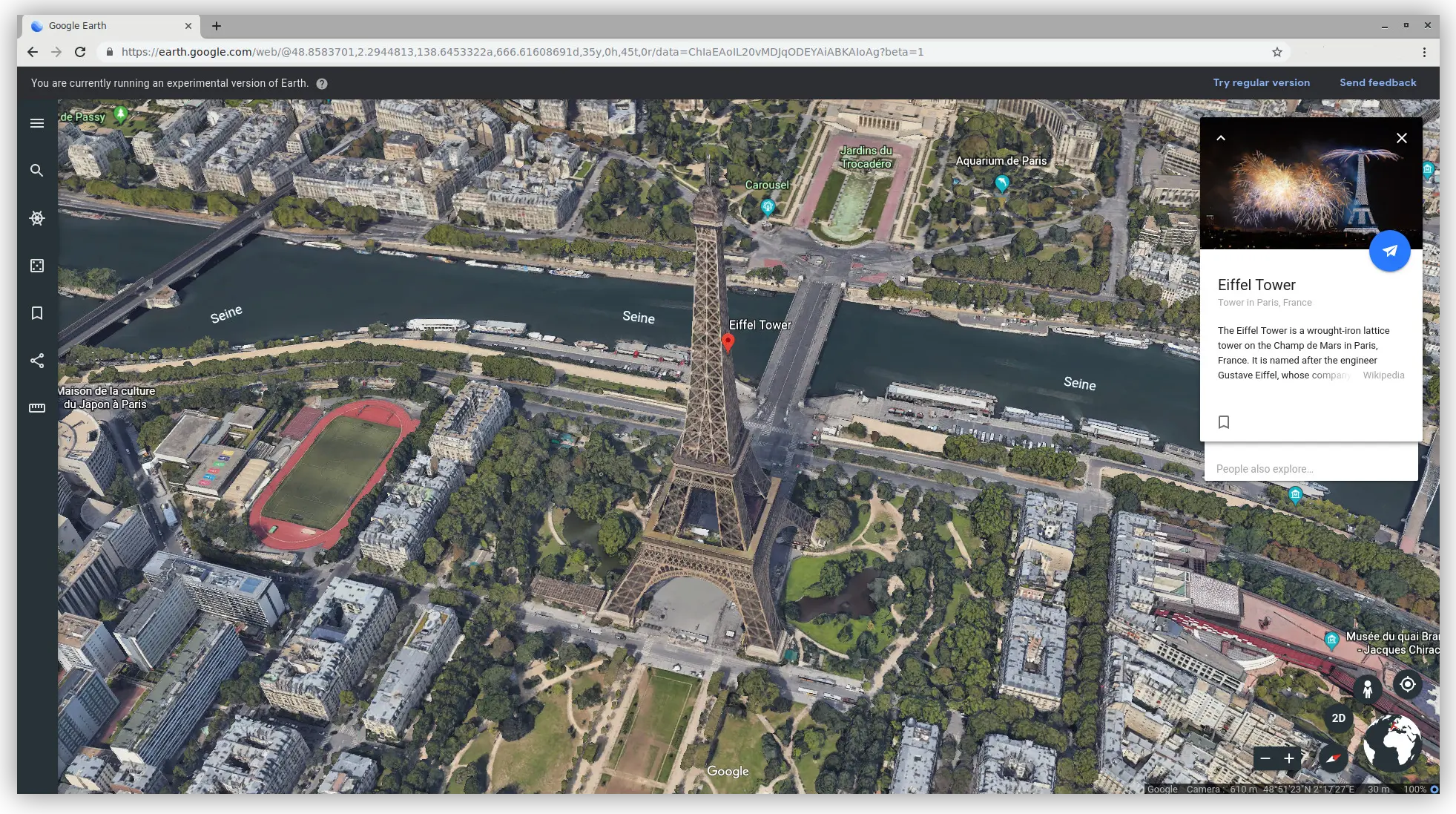Screen dimensions: 1456x814
Task: Close the Eiffel Tower info panel
Action: 1401,138
